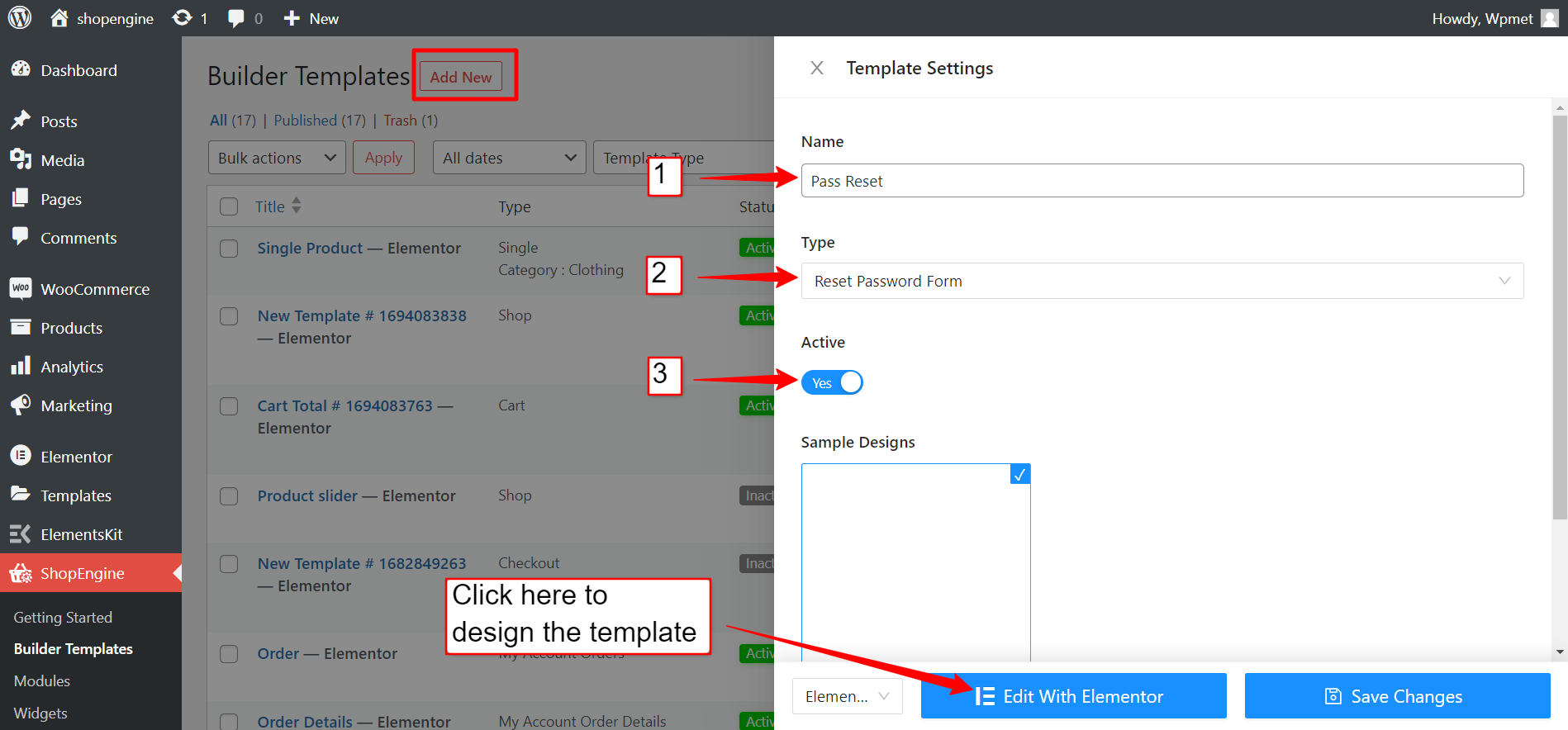Click the Wpmet user avatar

click(x=1550, y=18)
